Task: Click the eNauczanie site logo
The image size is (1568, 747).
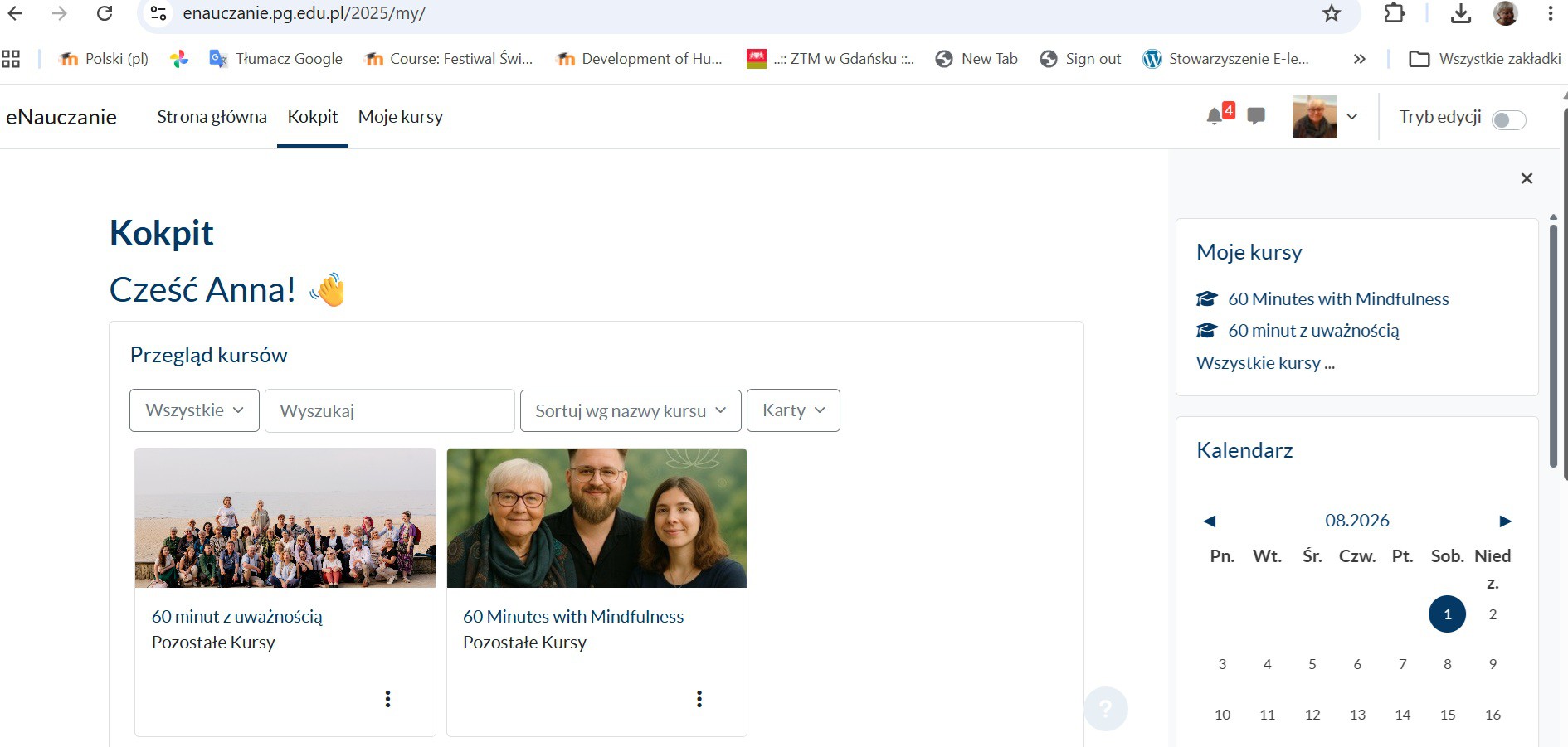Action: coord(61,117)
